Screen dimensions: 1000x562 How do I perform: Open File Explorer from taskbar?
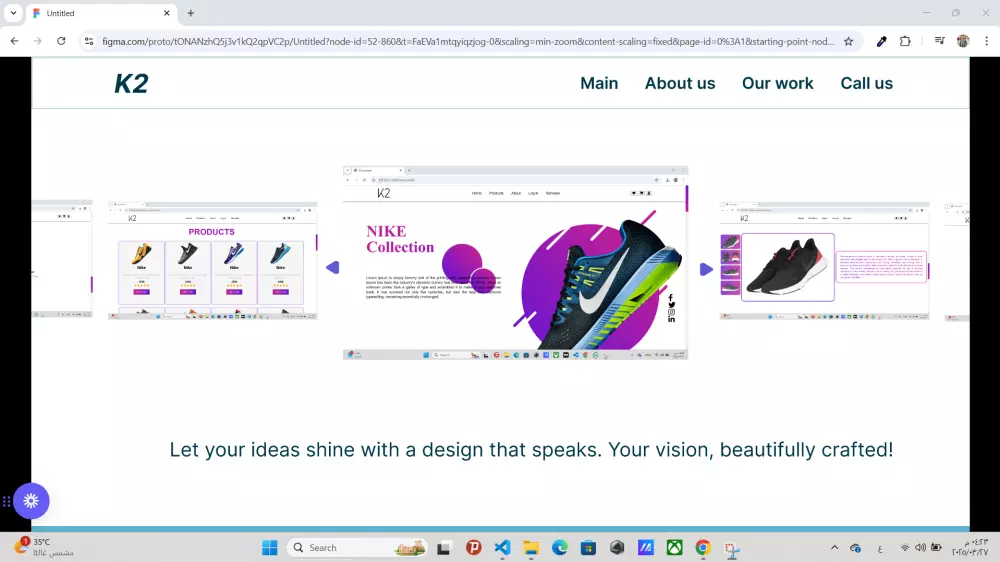[531, 547]
